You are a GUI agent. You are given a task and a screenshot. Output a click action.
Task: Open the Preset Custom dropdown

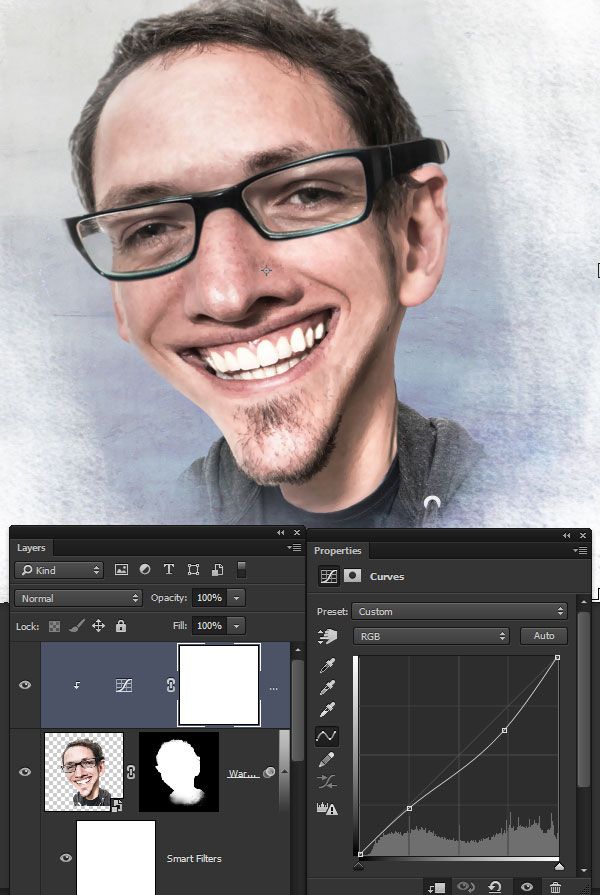tap(460, 611)
